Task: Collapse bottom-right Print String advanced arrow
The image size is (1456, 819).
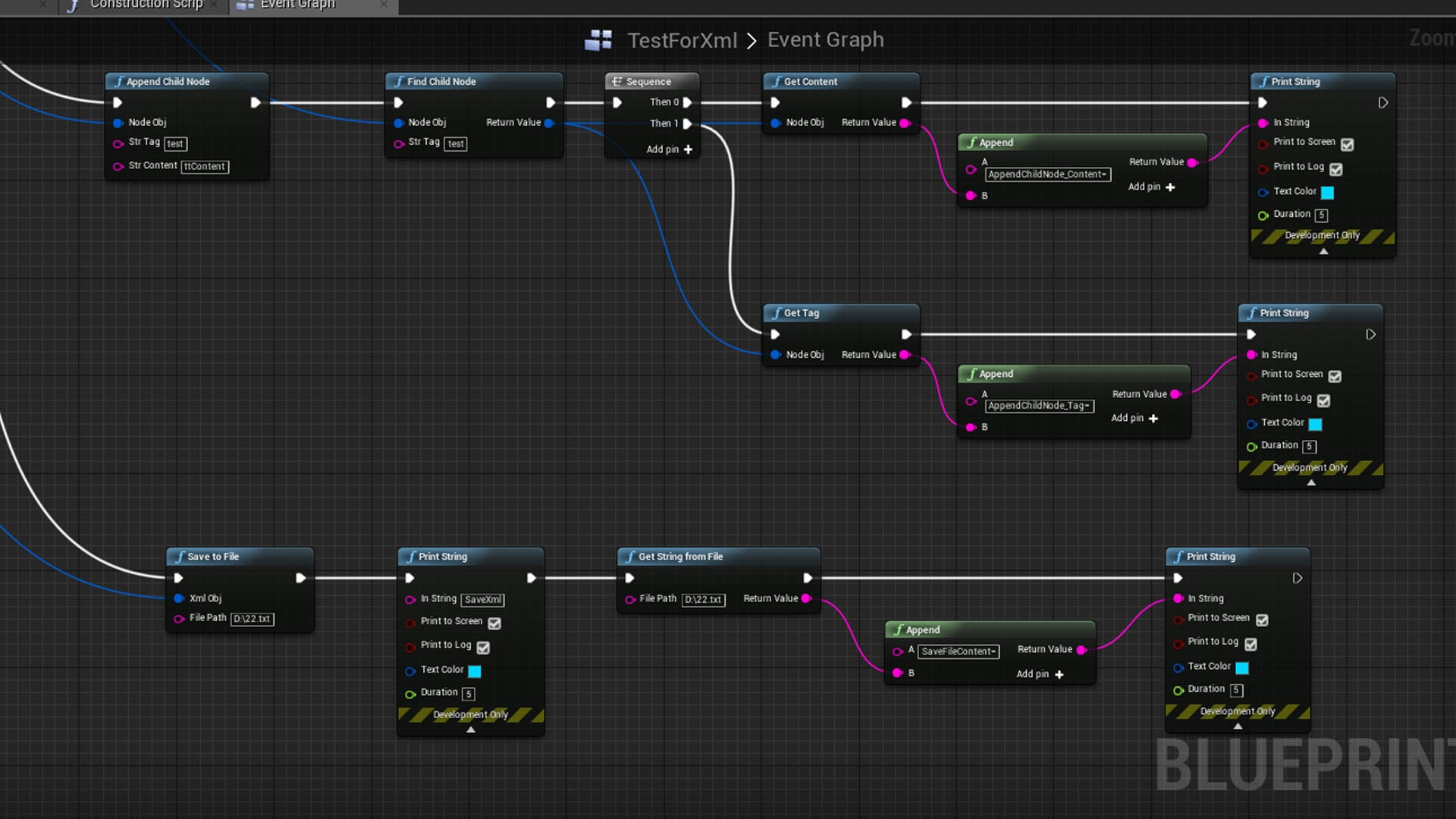Action: point(1238,726)
